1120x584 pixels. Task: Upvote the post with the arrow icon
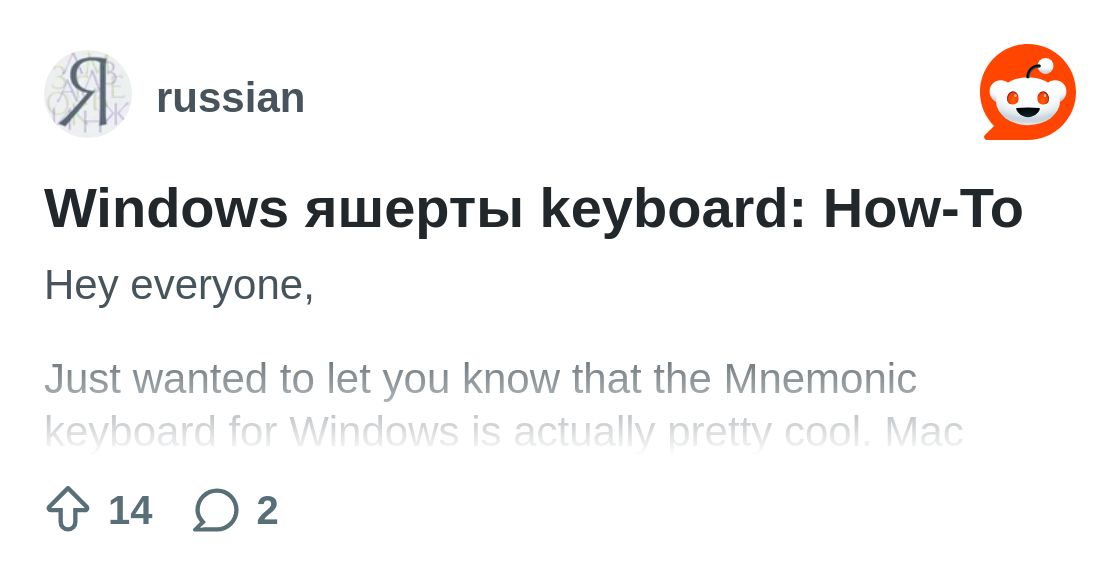68,509
